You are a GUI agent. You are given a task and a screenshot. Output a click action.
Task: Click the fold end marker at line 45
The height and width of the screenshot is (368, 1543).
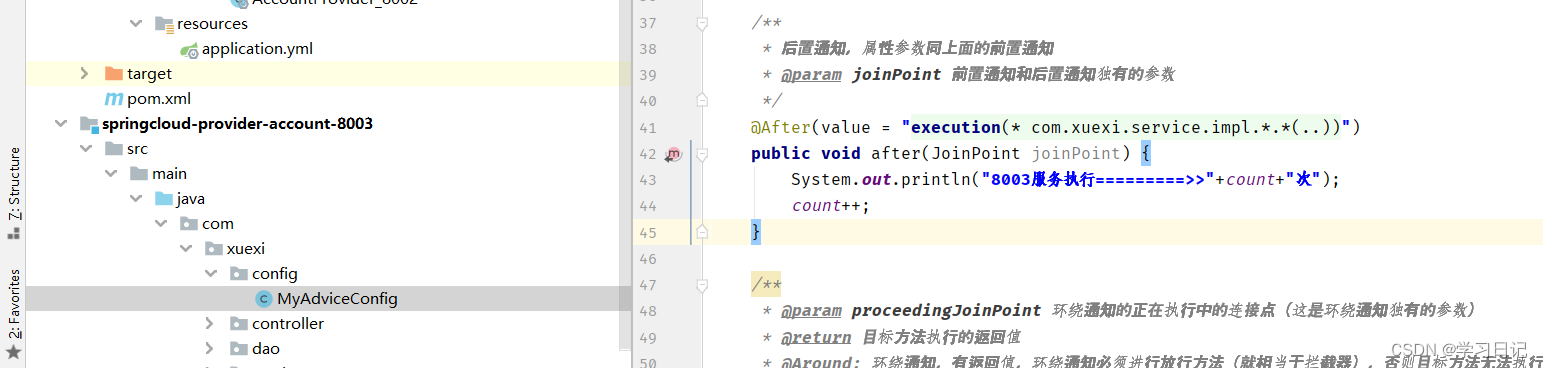point(702,232)
